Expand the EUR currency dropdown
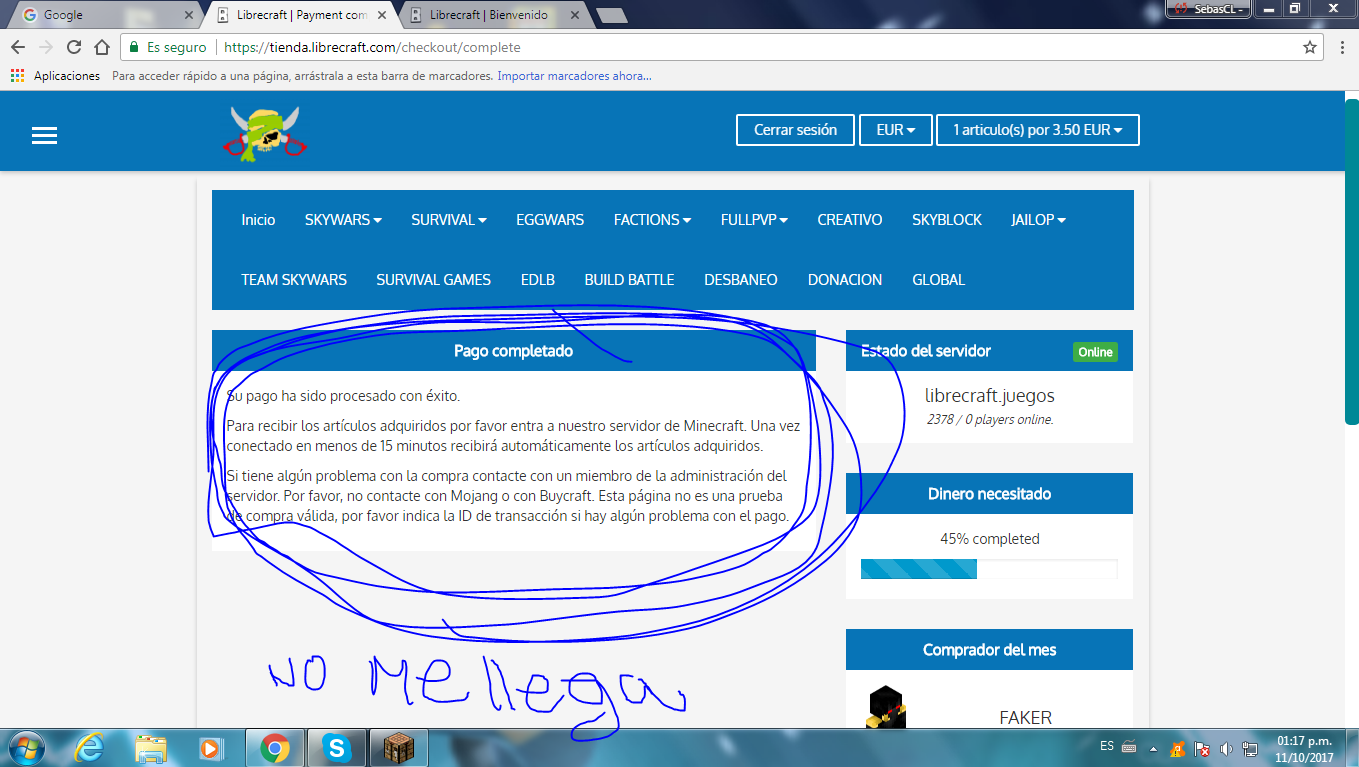The height and width of the screenshot is (767, 1359). pos(896,130)
